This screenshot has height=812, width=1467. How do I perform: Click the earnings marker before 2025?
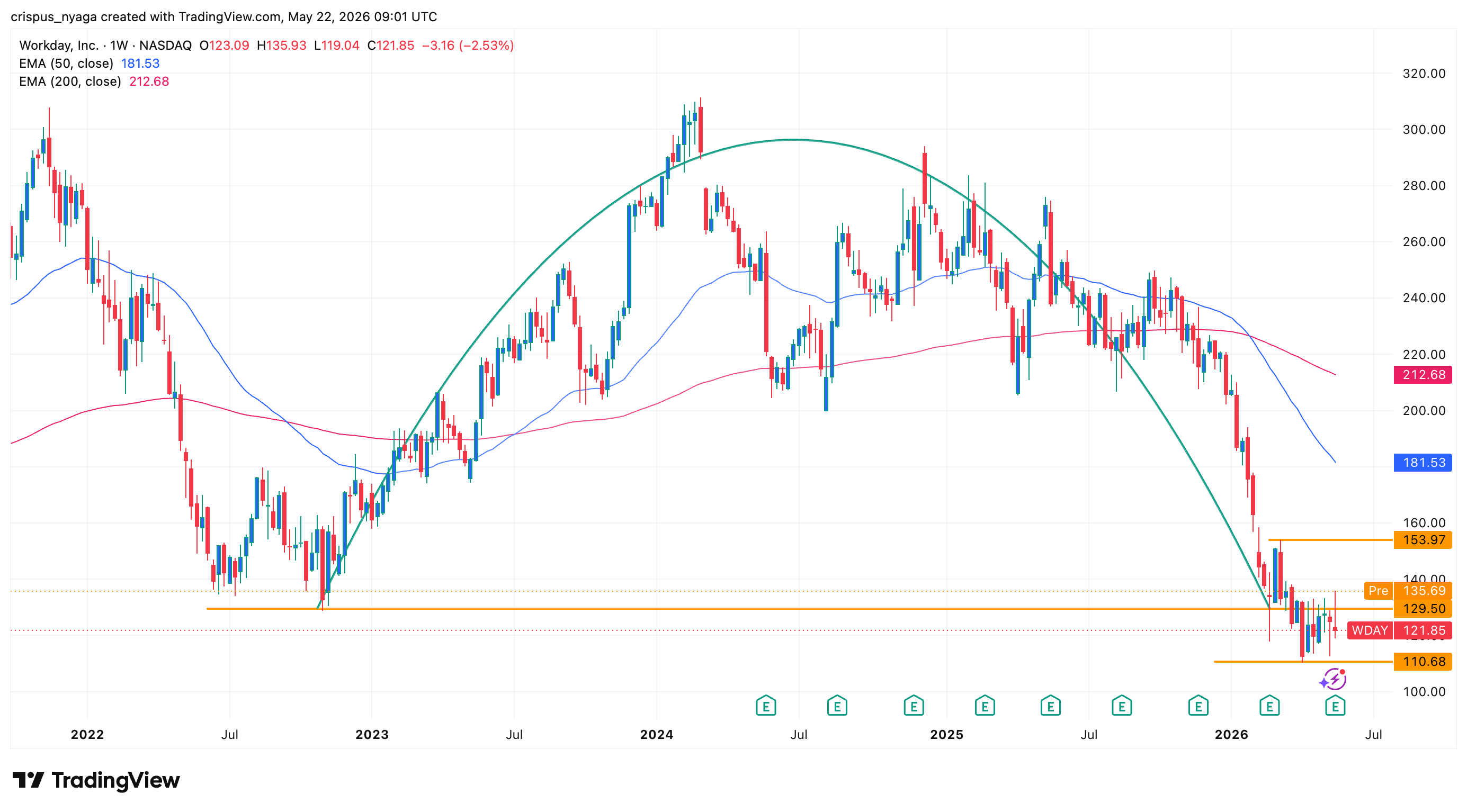pyautogui.click(x=914, y=706)
